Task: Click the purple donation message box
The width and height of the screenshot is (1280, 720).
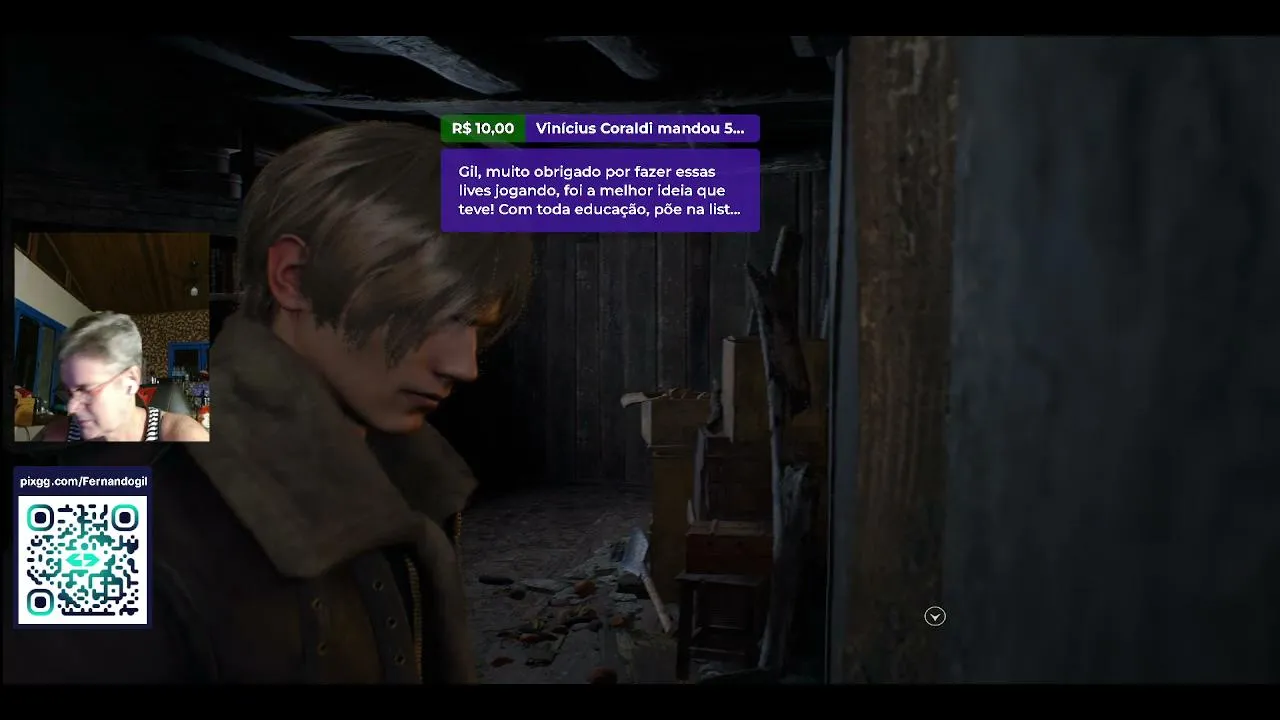Action: click(600, 190)
